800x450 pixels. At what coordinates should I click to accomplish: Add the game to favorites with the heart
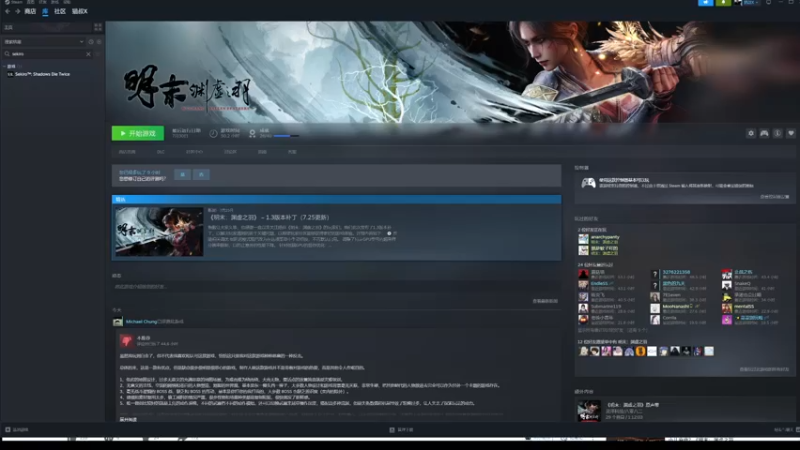(791, 133)
